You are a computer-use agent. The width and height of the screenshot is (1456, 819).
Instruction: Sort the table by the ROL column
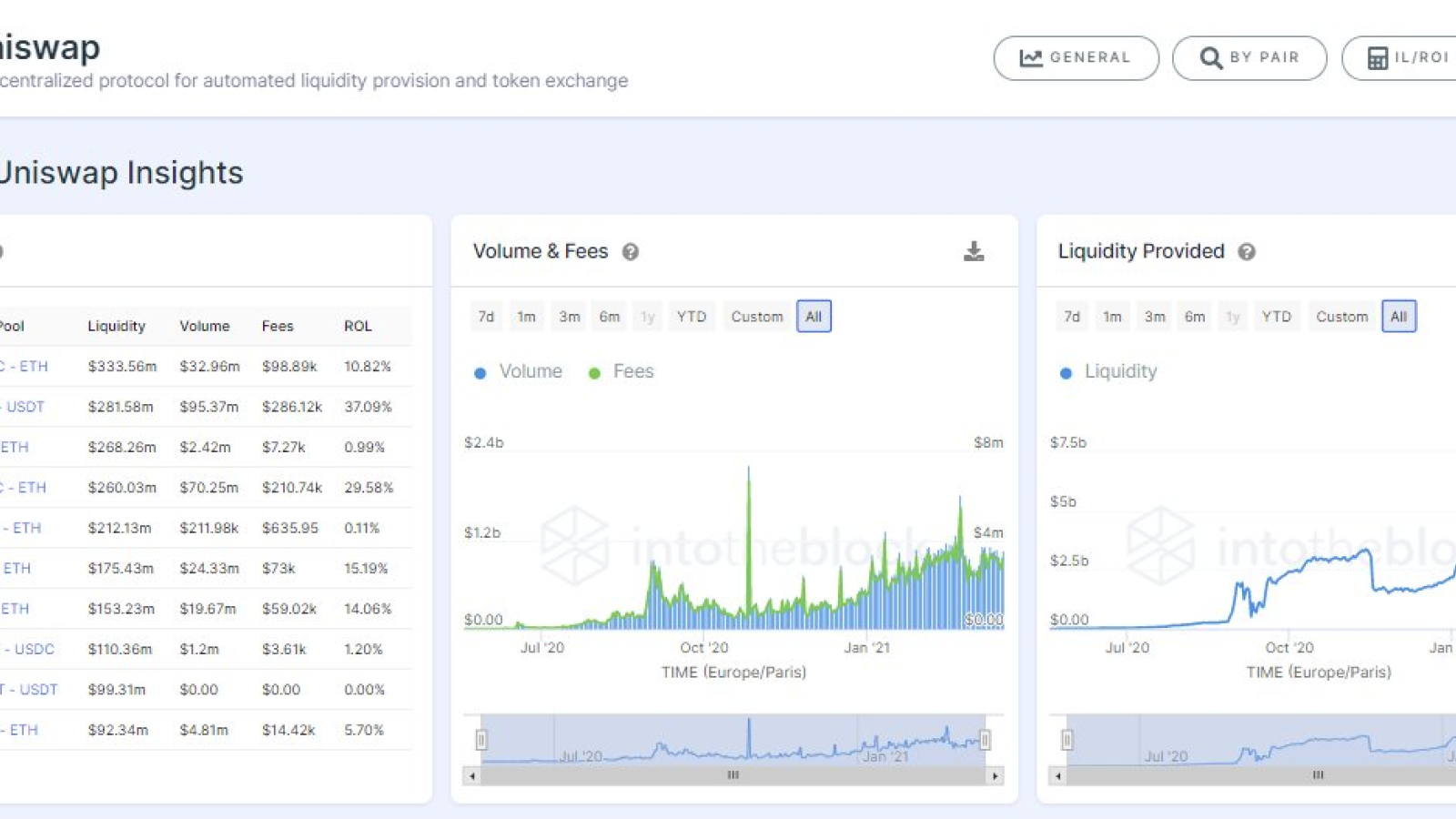358,326
